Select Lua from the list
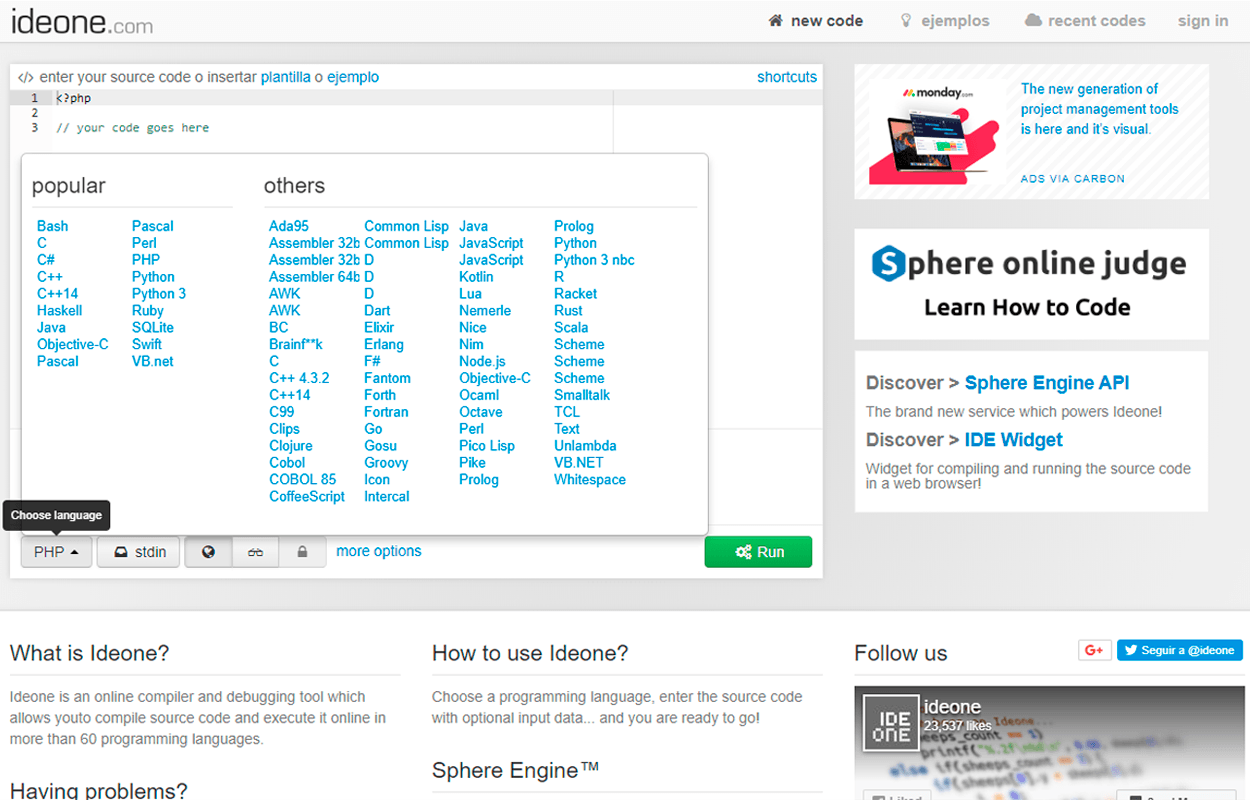 pyautogui.click(x=470, y=293)
